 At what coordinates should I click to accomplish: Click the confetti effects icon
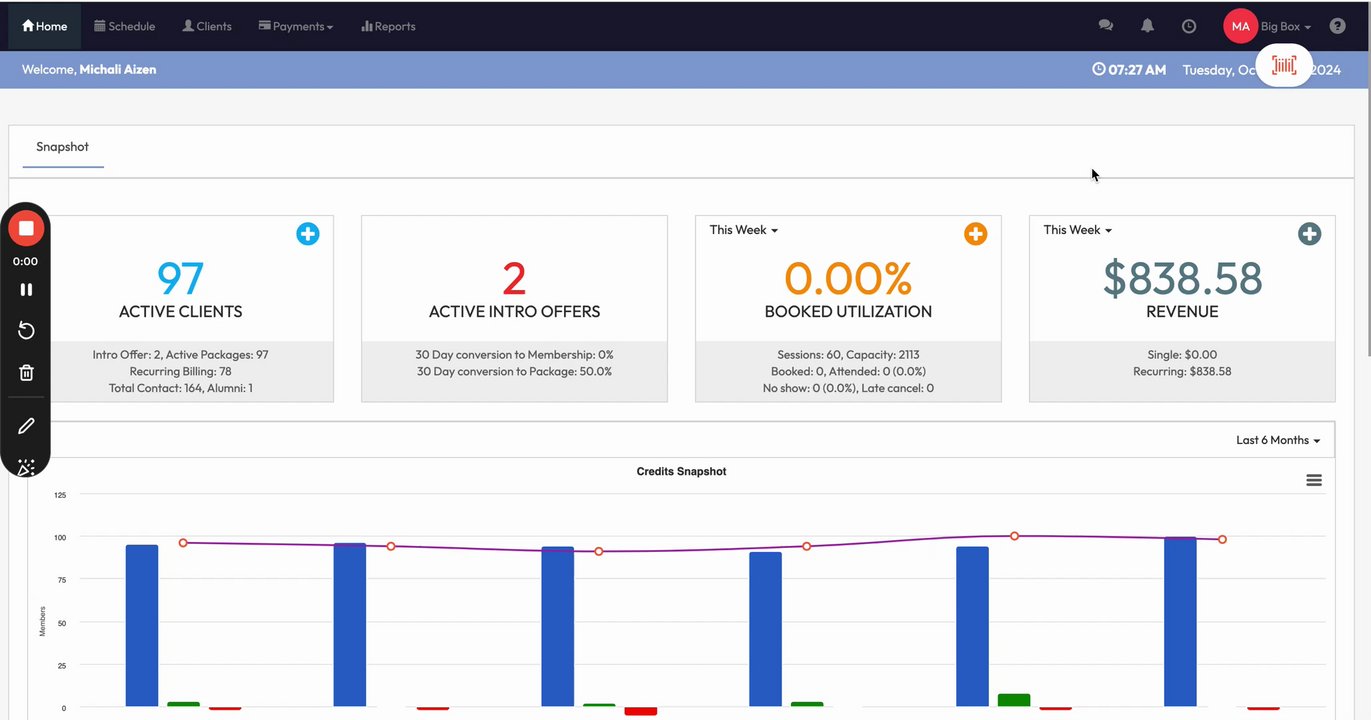click(x=26, y=467)
